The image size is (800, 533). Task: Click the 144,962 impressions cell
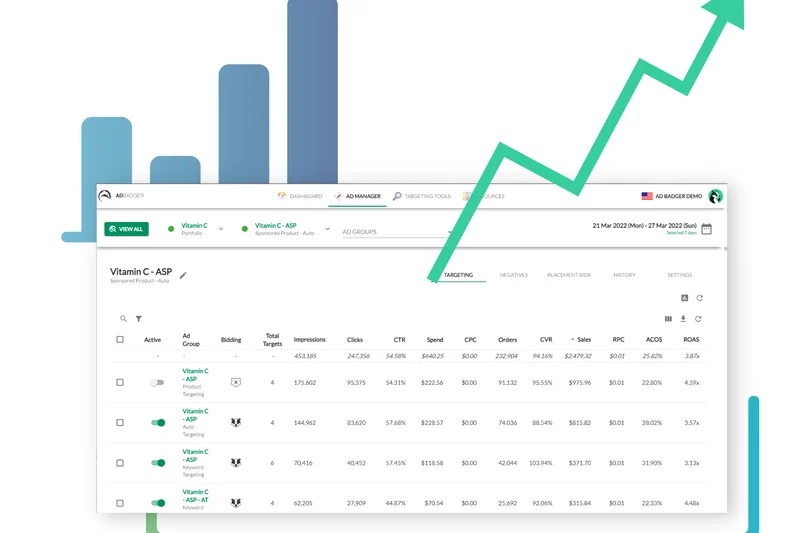coord(305,423)
